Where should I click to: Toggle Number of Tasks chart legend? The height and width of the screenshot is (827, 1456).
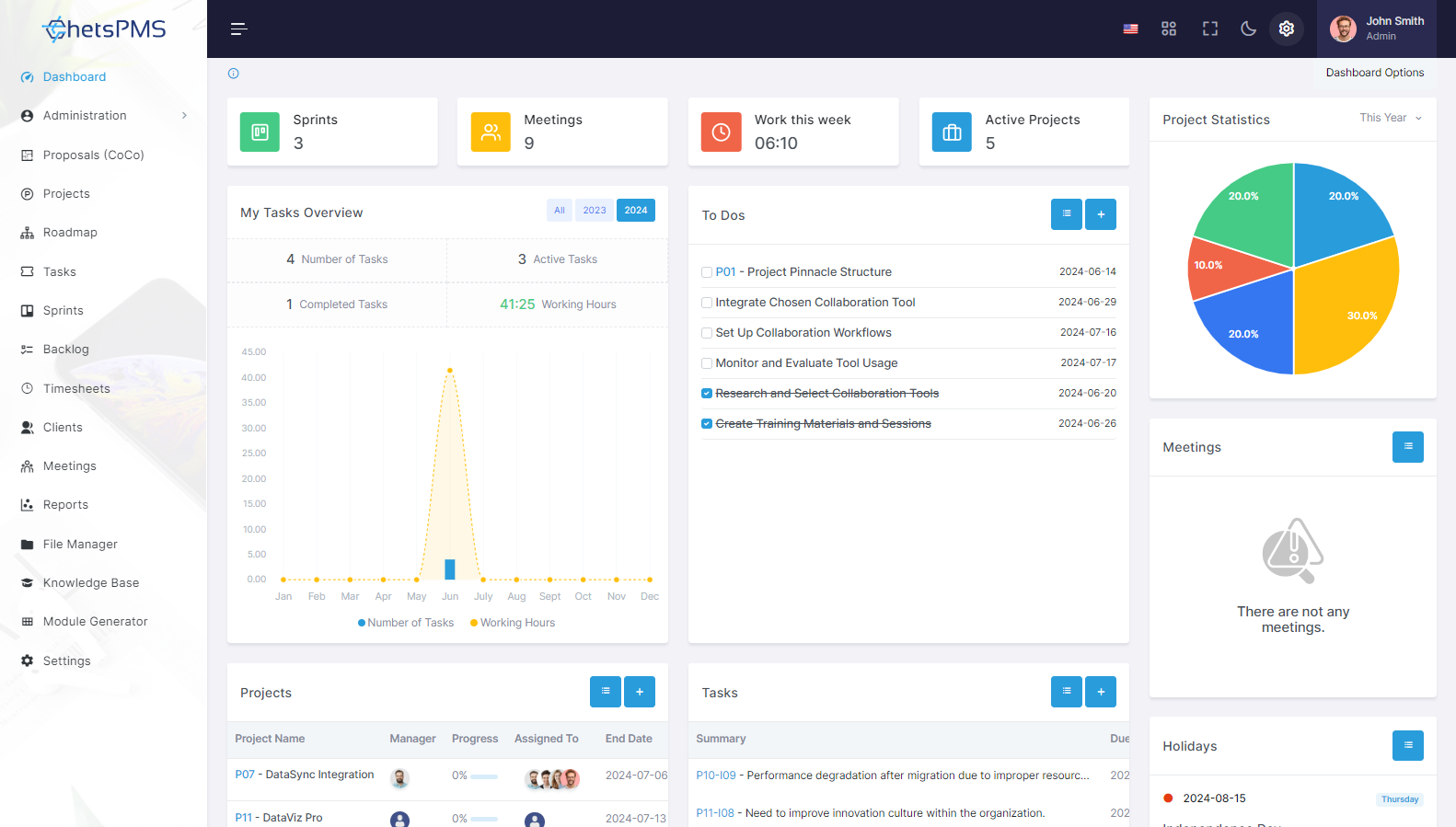(x=406, y=623)
